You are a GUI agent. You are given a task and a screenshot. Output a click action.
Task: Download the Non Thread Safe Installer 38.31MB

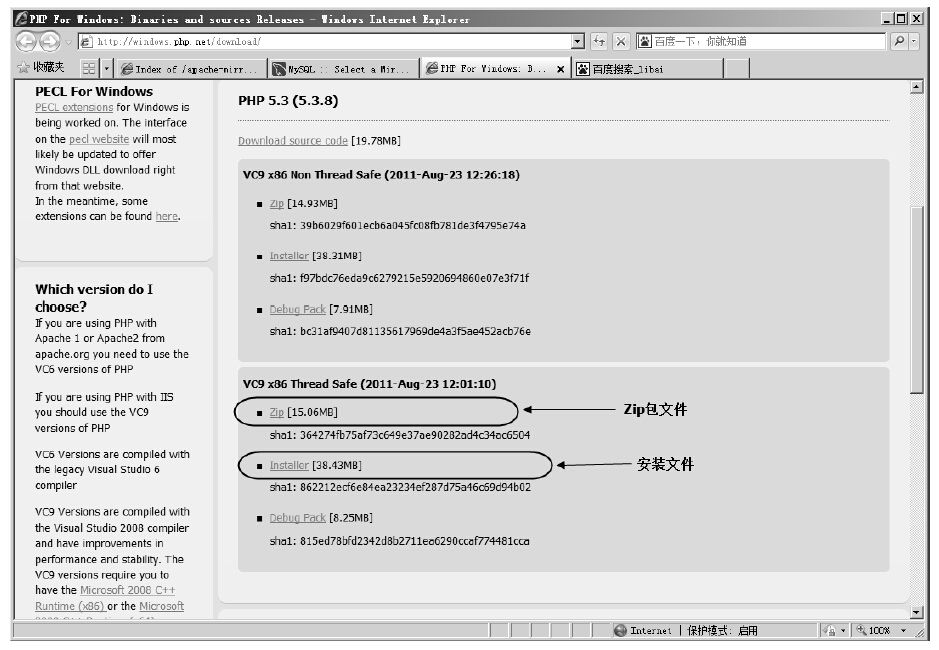(289, 256)
